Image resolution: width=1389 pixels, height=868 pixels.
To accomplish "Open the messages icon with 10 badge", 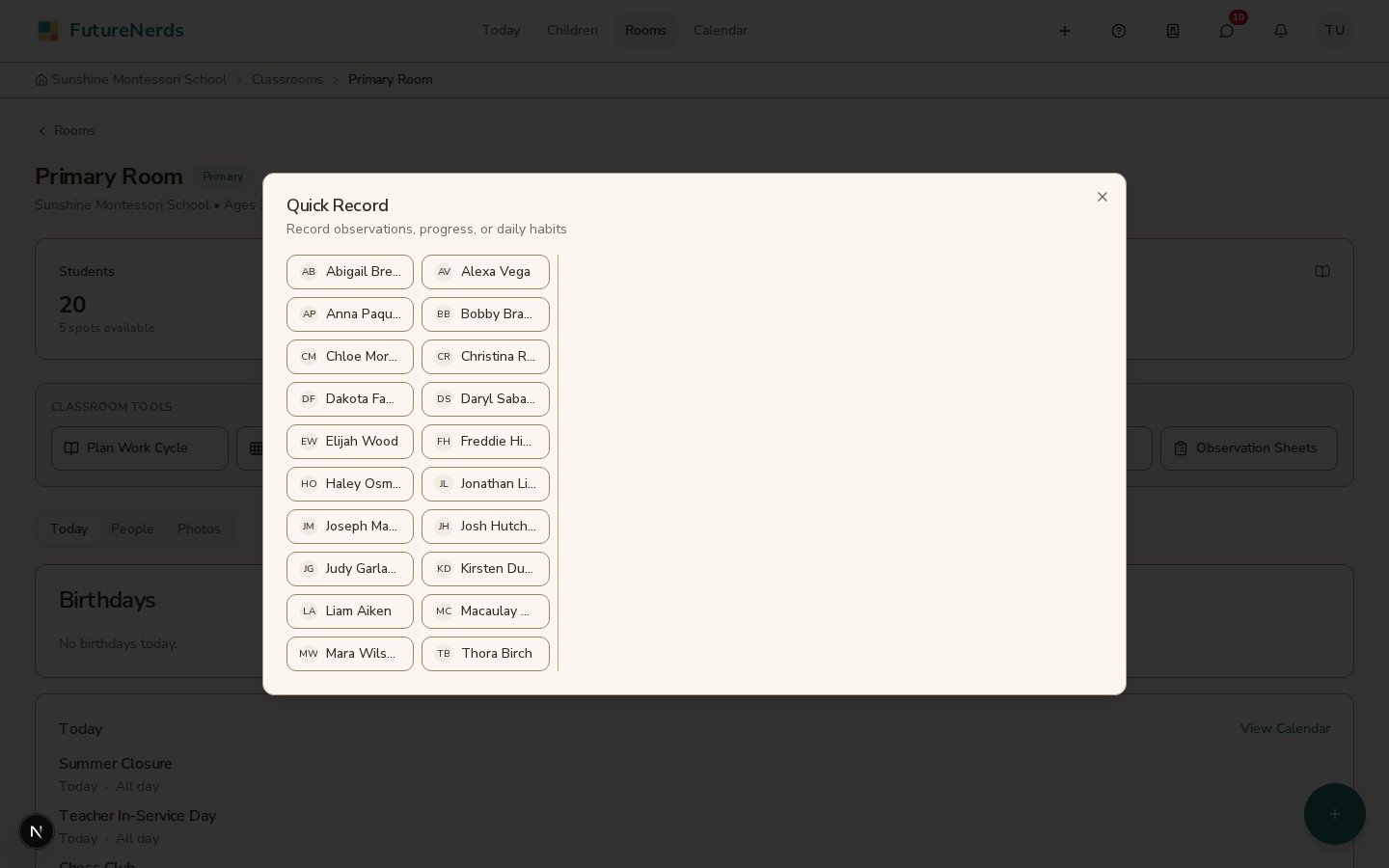I will [1227, 31].
